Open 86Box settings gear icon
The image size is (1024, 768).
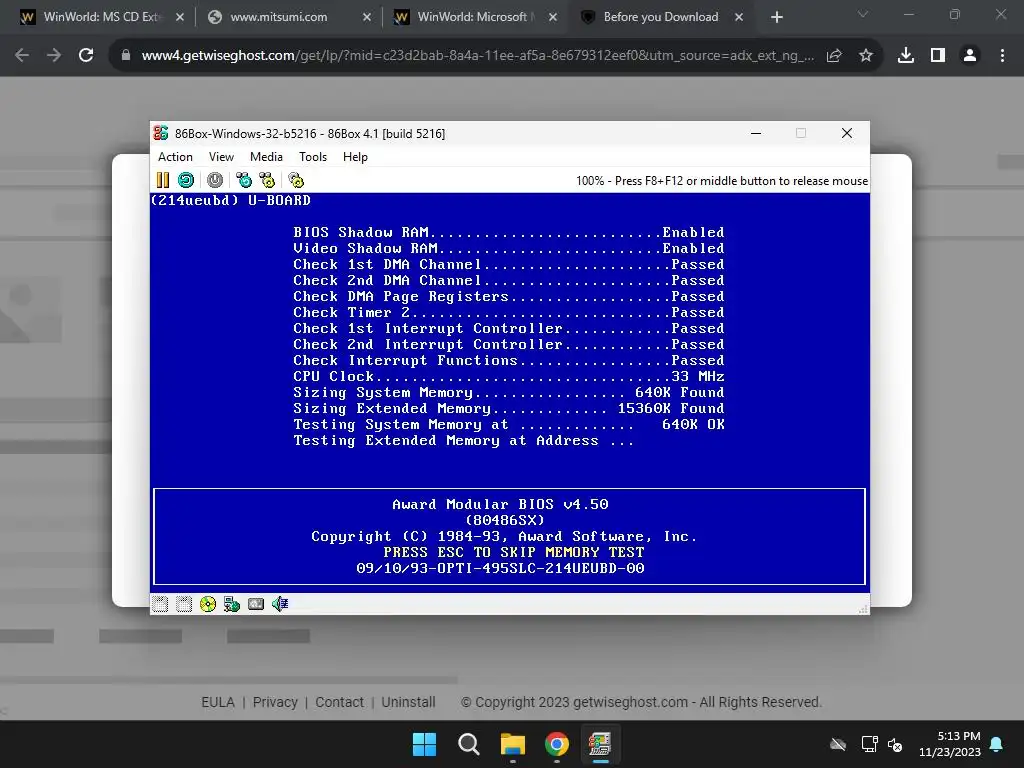[x=296, y=180]
